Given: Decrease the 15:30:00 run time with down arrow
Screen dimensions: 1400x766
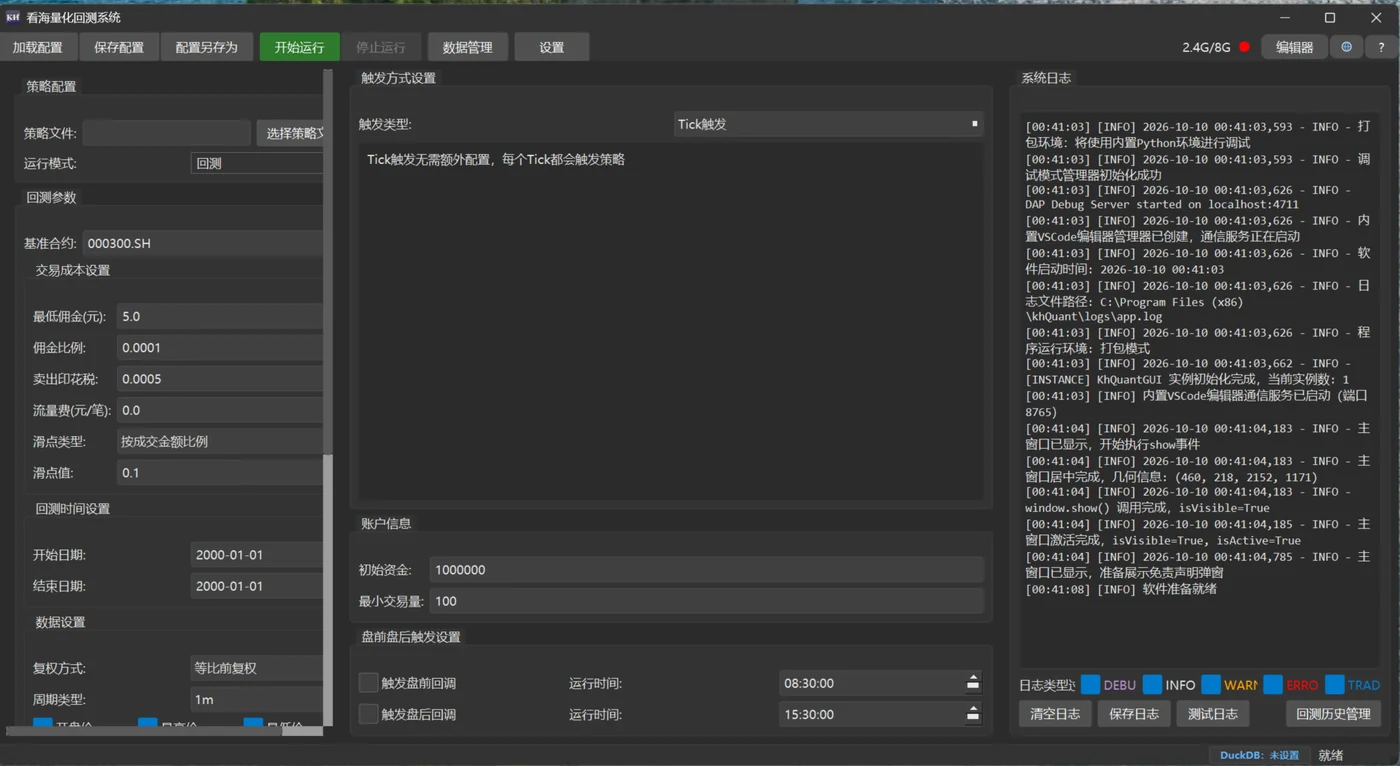Looking at the screenshot, I should pos(972,719).
